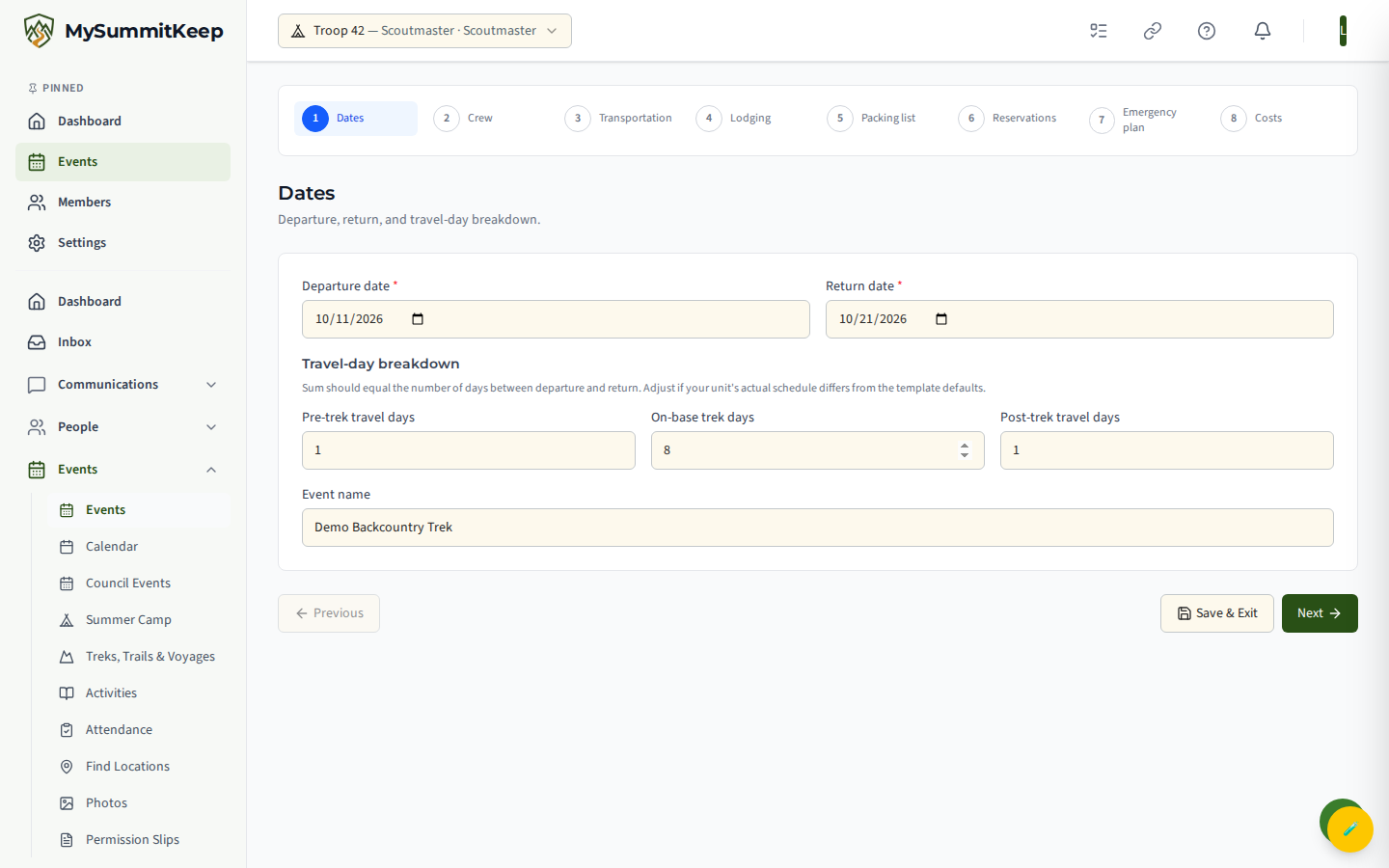
Task: Go to the Reservations step
Action: click(x=1012, y=119)
